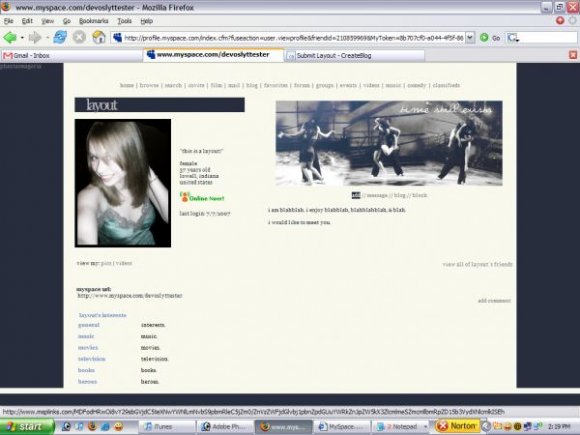Image resolution: width=580 pixels, height=435 pixels.
Task: Click inside the address bar URL field
Action: point(294,37)
